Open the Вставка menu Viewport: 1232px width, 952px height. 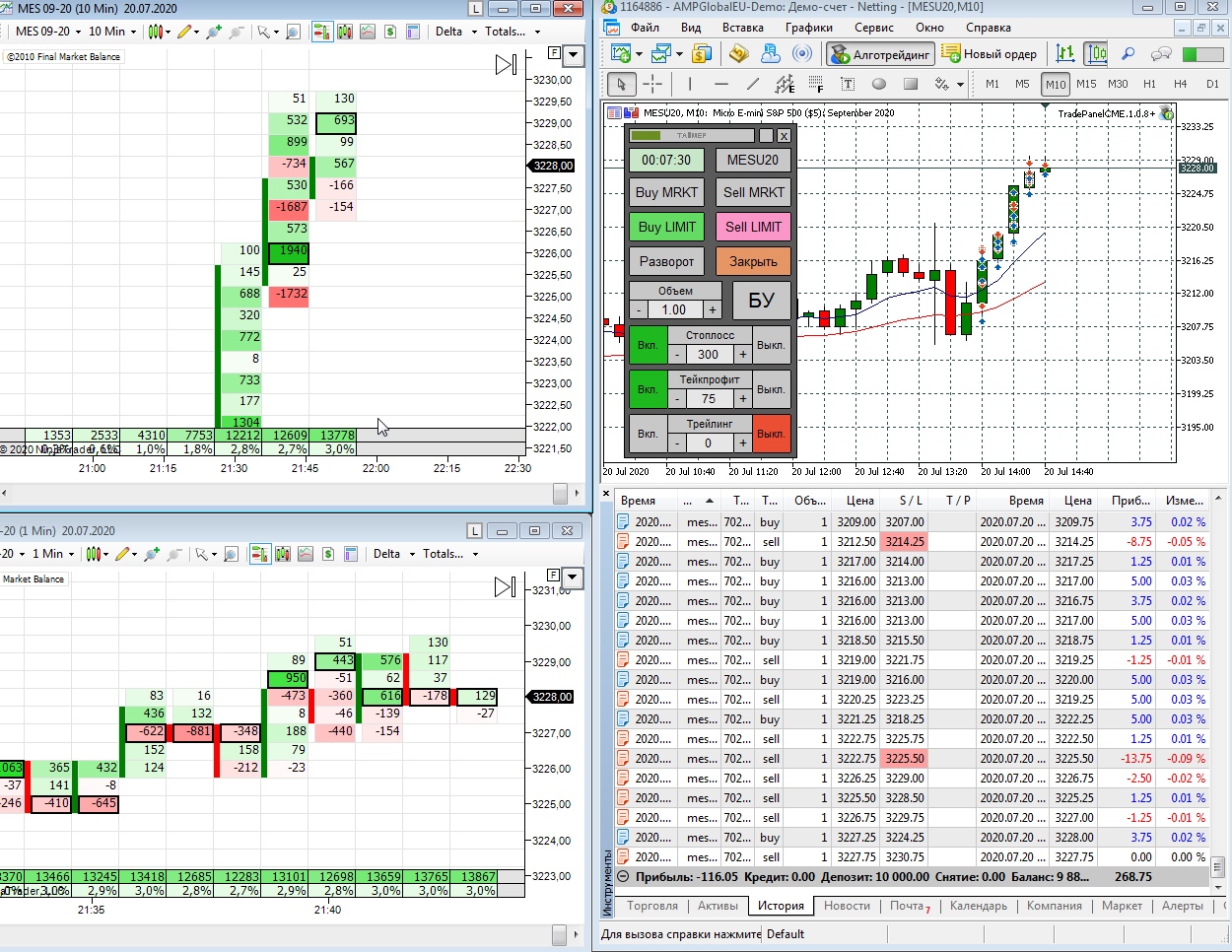742,28
